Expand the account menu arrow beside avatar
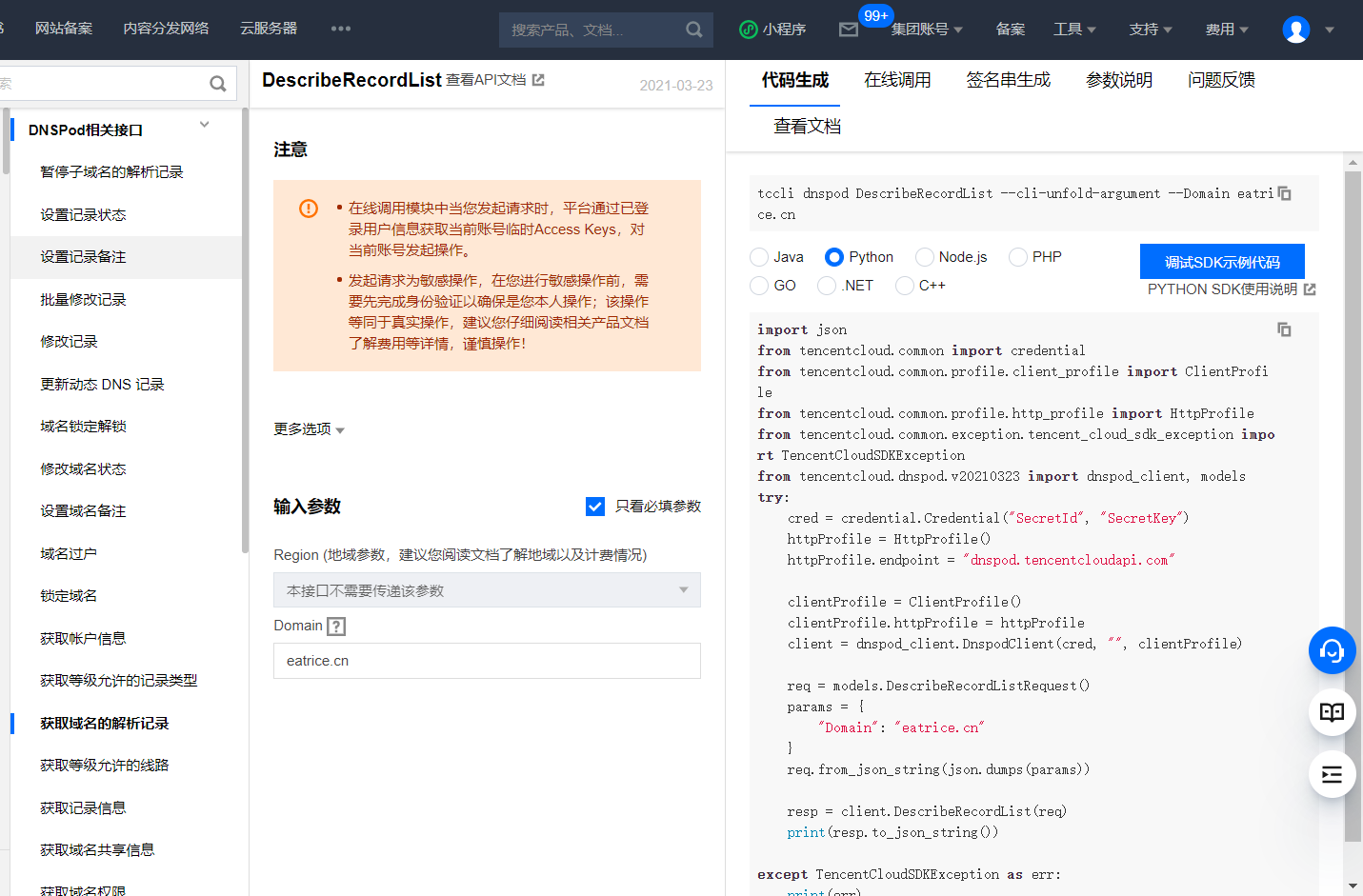The width and height of the screenshot is (1363, 896). [x=1330, y=30]
